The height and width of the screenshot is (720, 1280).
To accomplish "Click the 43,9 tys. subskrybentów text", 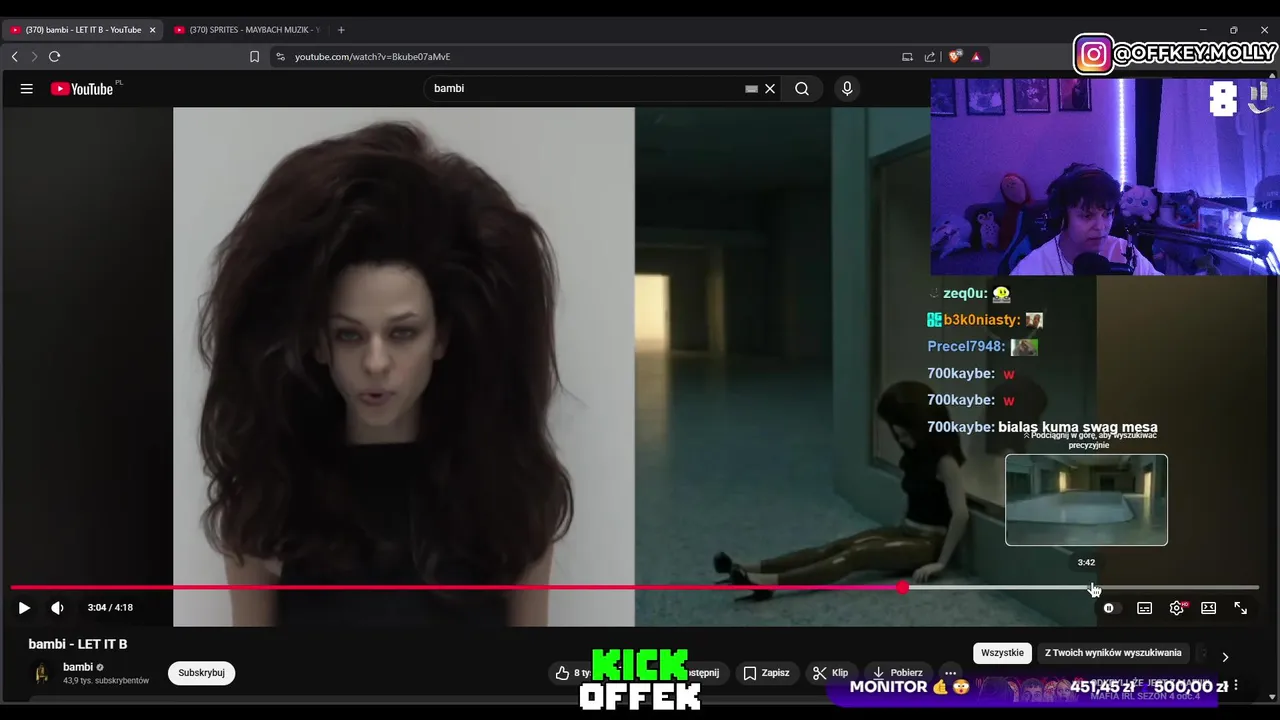I will 106,681.
